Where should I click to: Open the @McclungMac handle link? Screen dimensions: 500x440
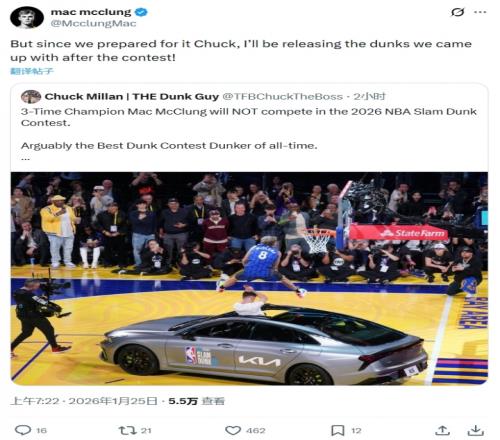click(93, 23)
